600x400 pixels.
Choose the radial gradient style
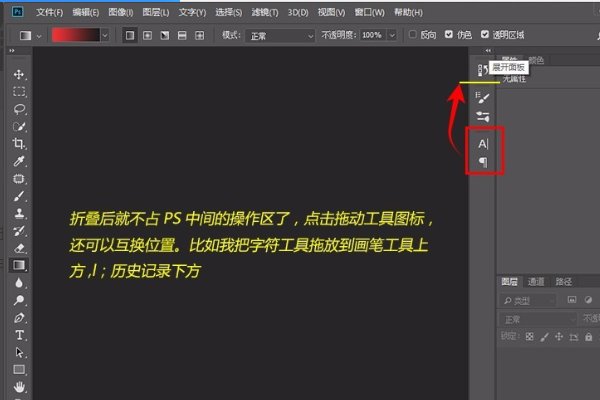pyautogui.click(x=147, y=35)
